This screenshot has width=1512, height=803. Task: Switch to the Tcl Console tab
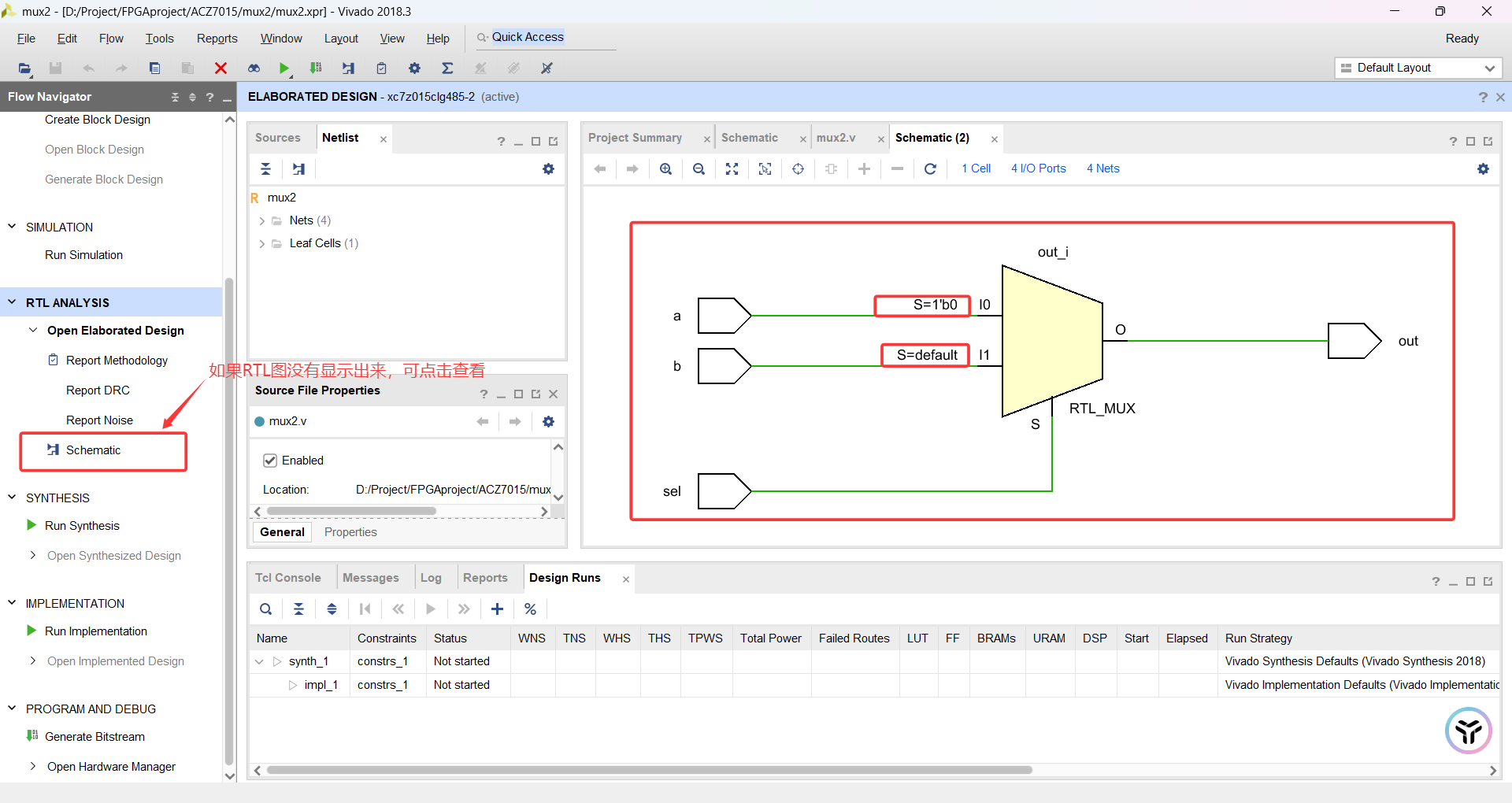click(287, 578)
